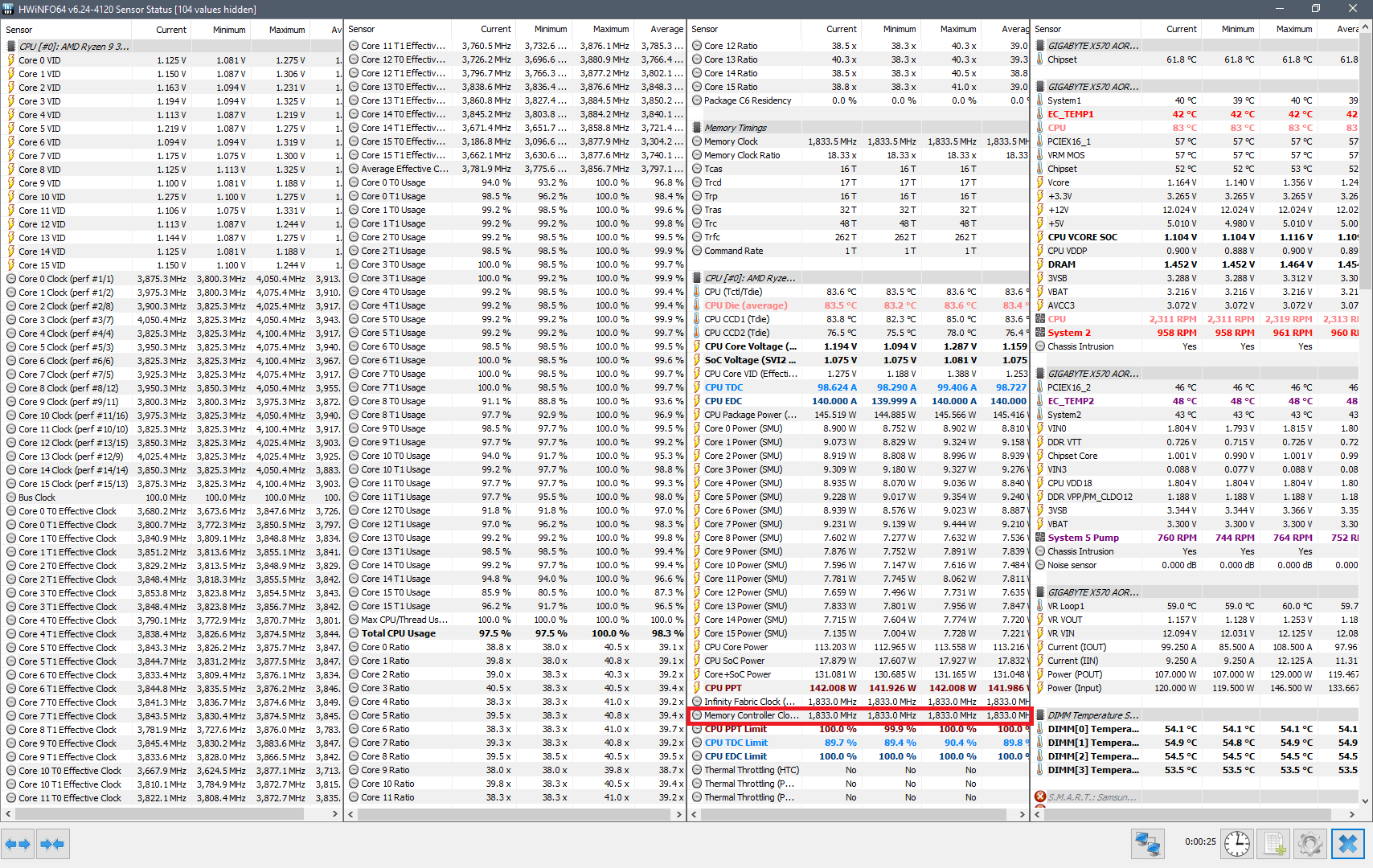
Task: Select the 'Infinity Fabric Clock' row
Action: (859, 702)
